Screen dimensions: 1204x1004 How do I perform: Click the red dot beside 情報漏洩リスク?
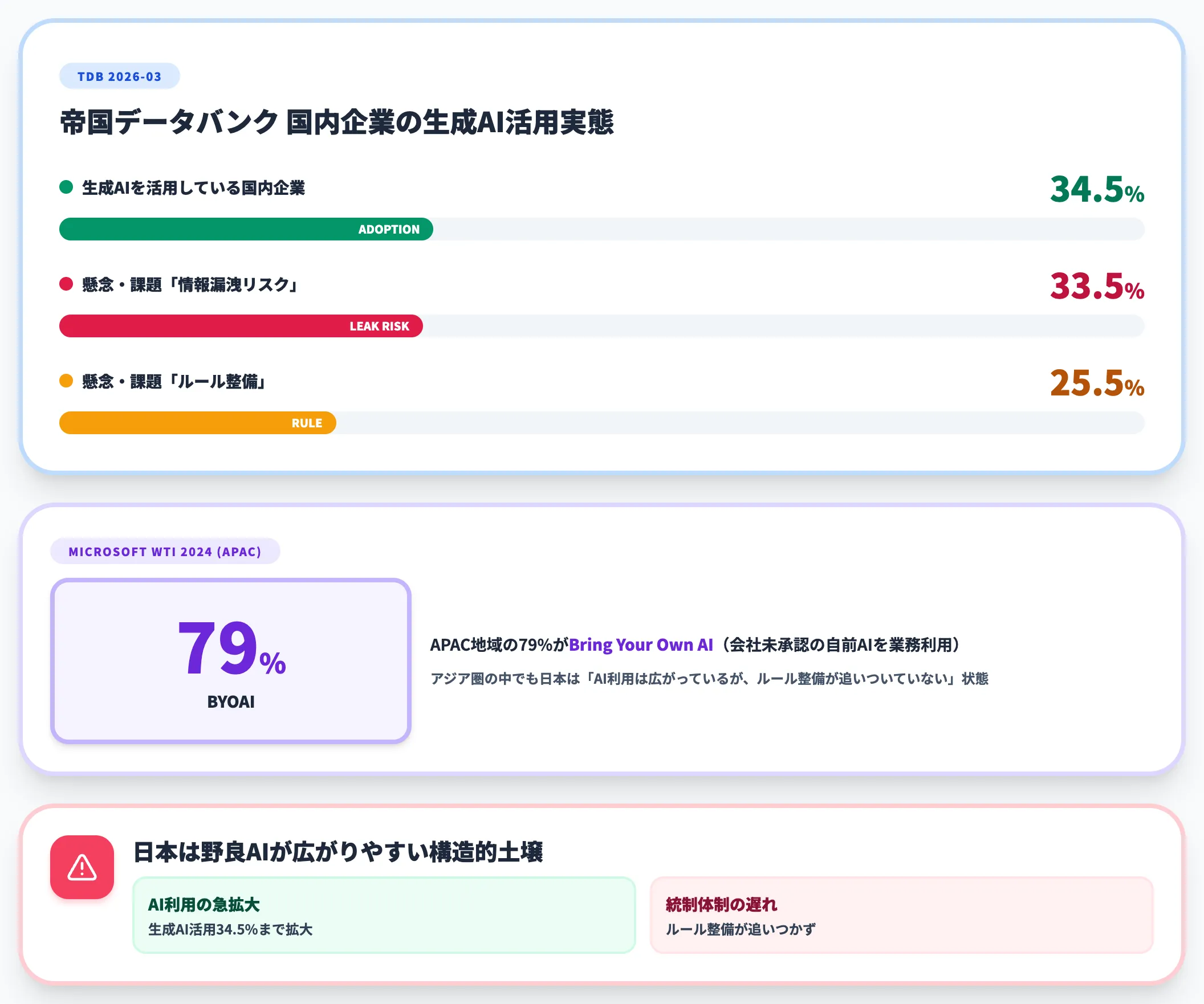(x=66, y=284)
